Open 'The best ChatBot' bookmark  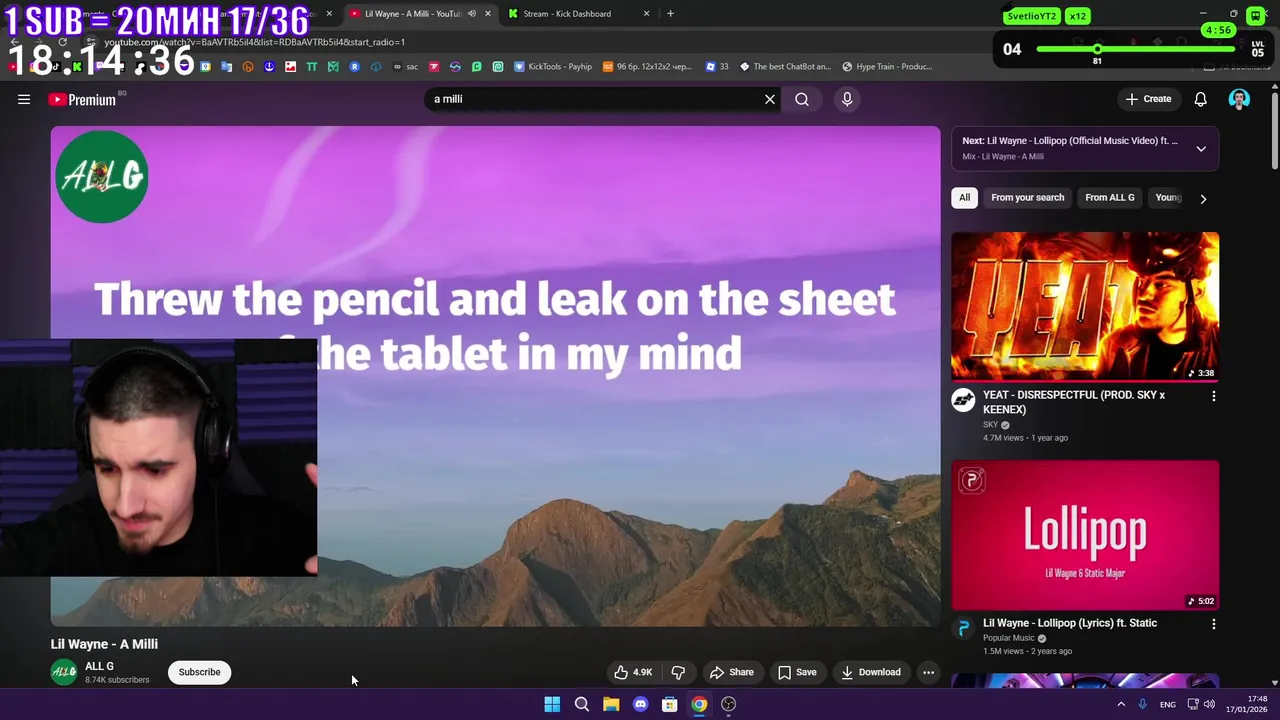tap(785, 67)
